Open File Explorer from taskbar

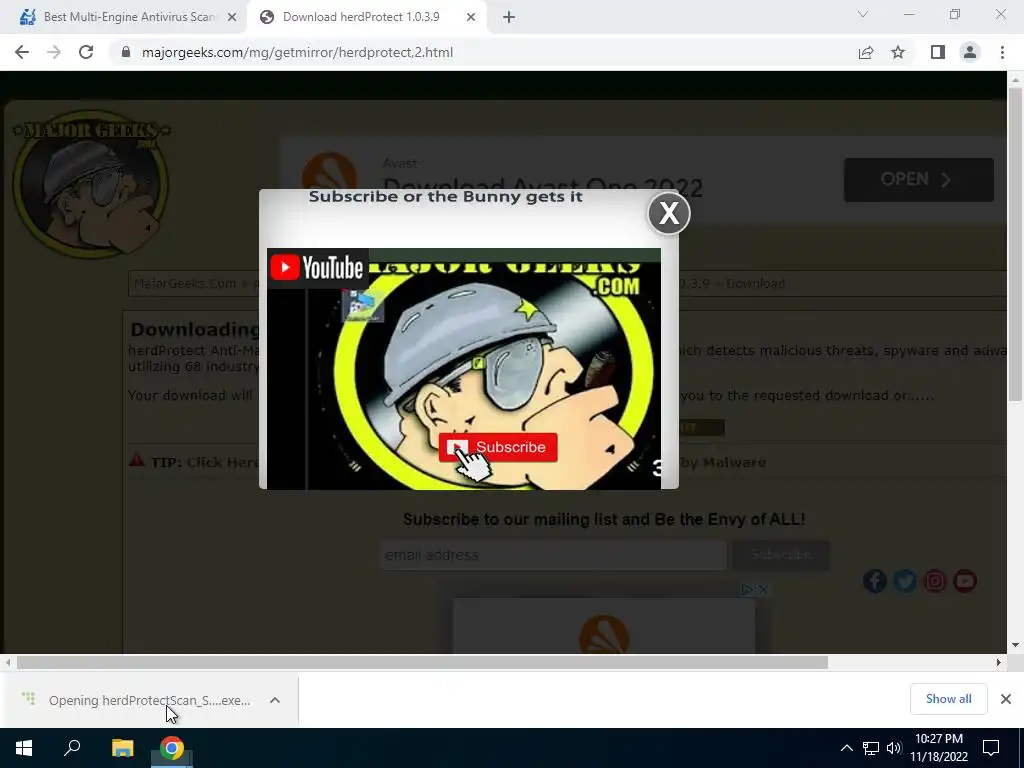[122, 748]
